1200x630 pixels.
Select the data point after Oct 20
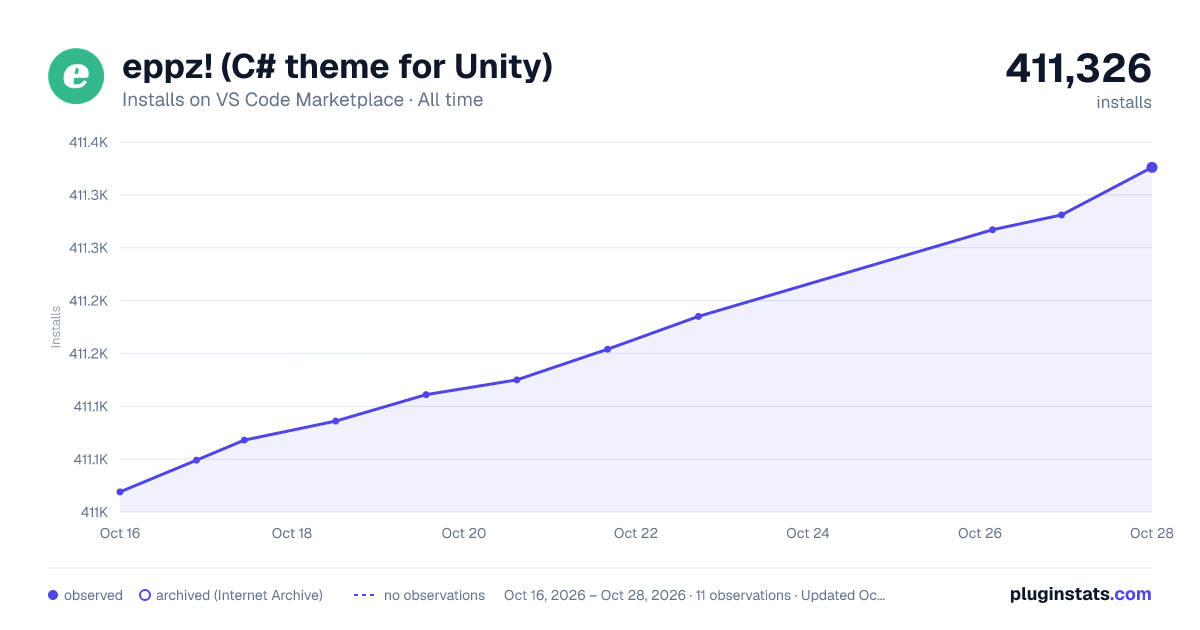[517, 380]
